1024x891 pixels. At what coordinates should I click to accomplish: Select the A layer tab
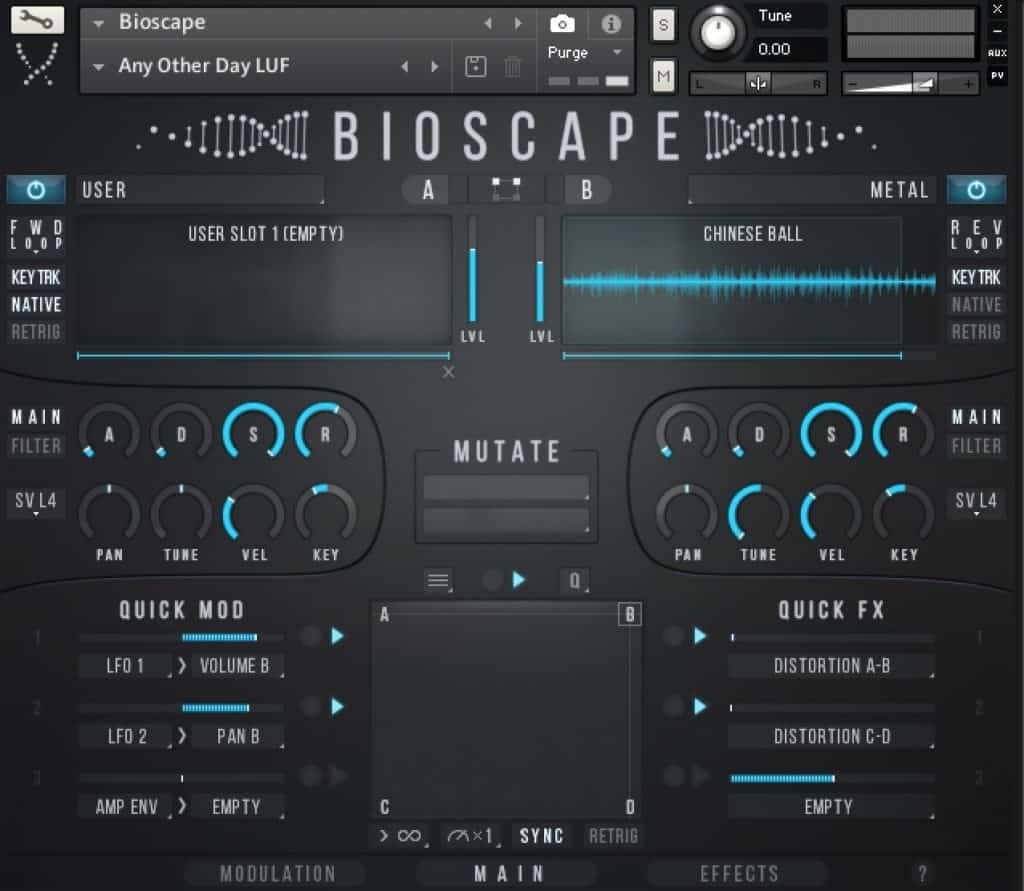coord(428,190)
